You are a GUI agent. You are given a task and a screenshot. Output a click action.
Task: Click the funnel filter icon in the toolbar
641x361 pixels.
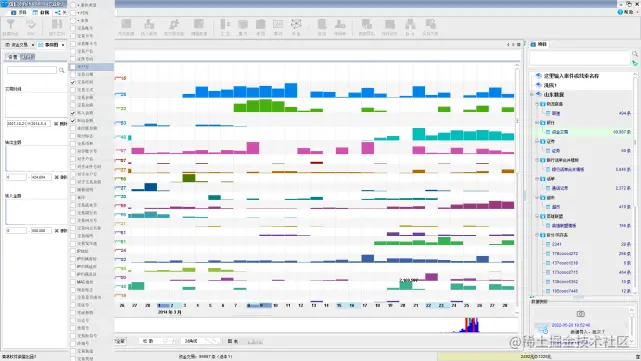10,25
